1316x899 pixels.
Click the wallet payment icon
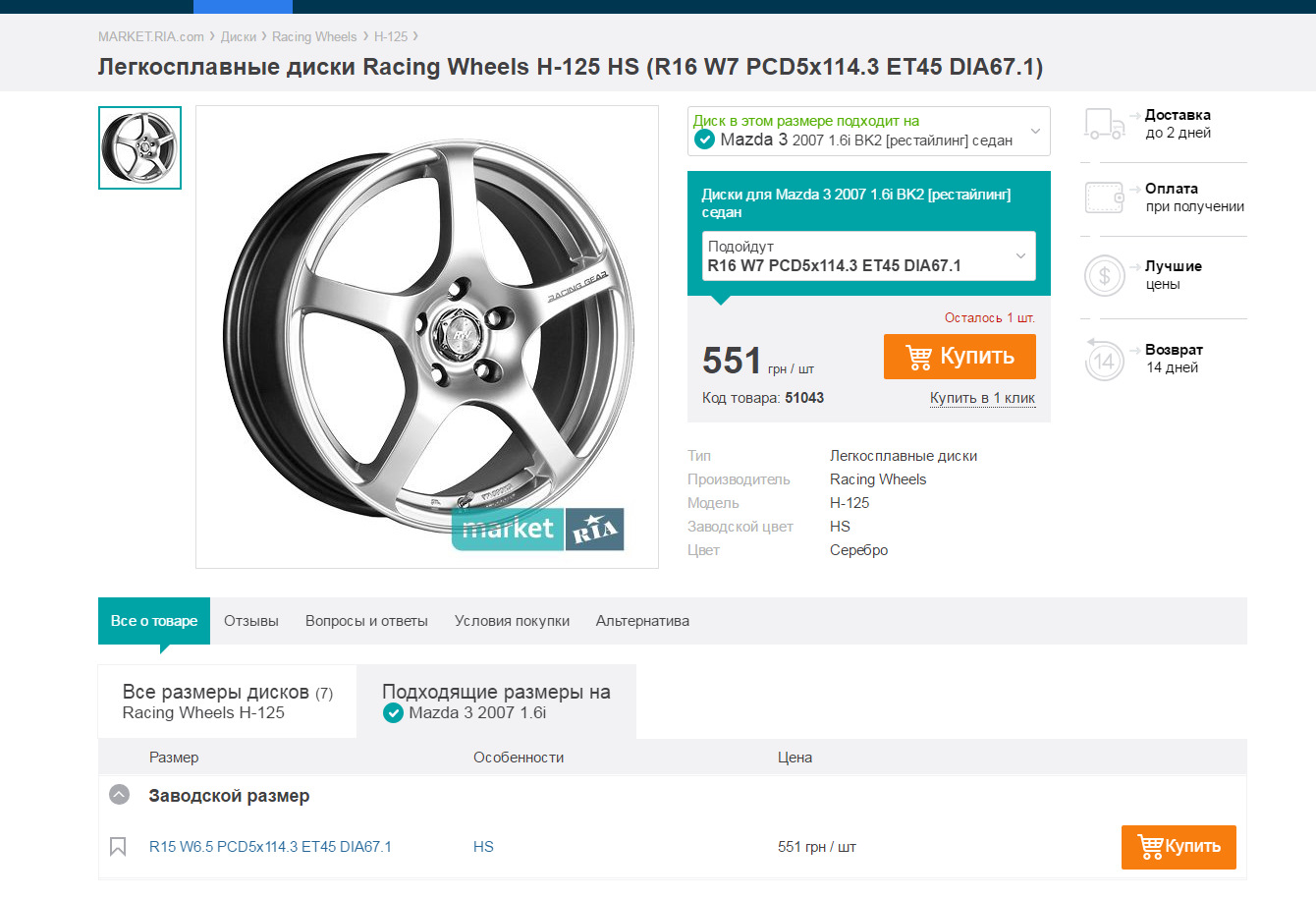1104,197
